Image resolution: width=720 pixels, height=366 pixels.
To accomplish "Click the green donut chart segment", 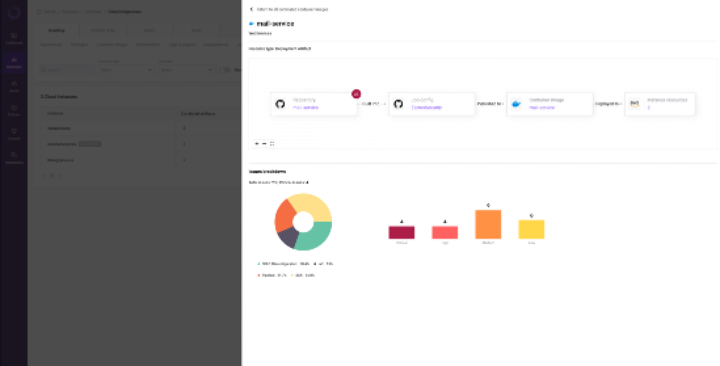I will (317, 236).
